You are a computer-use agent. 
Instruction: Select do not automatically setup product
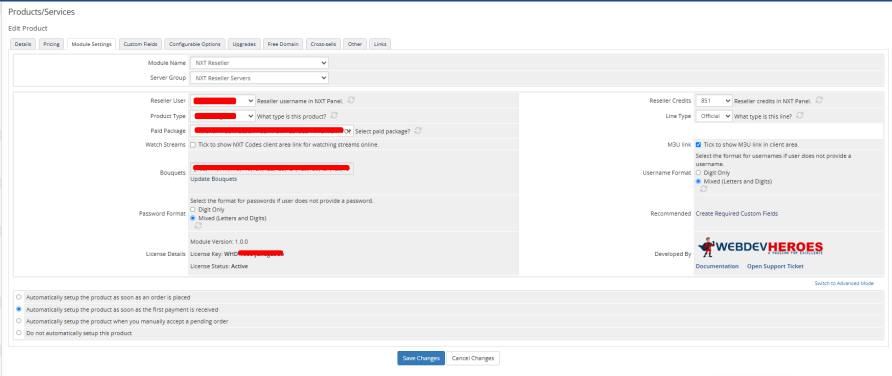(x=19, y=333)
